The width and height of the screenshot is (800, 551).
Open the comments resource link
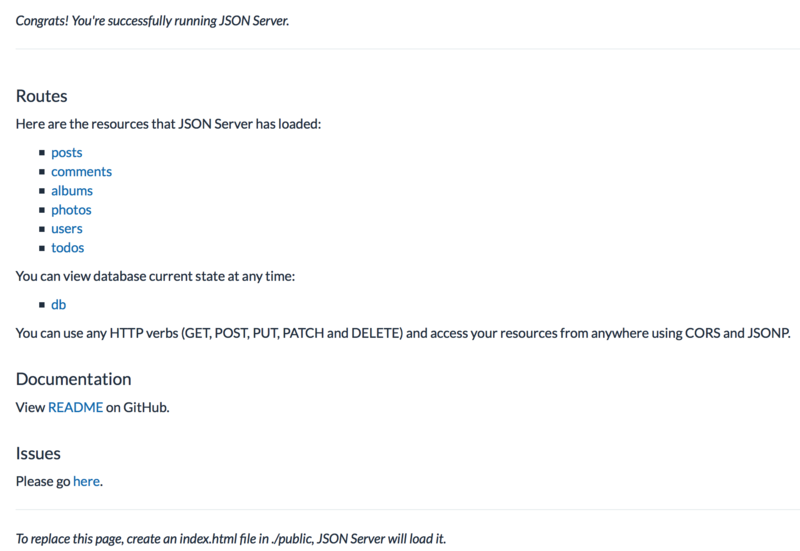tap(81, 172)
